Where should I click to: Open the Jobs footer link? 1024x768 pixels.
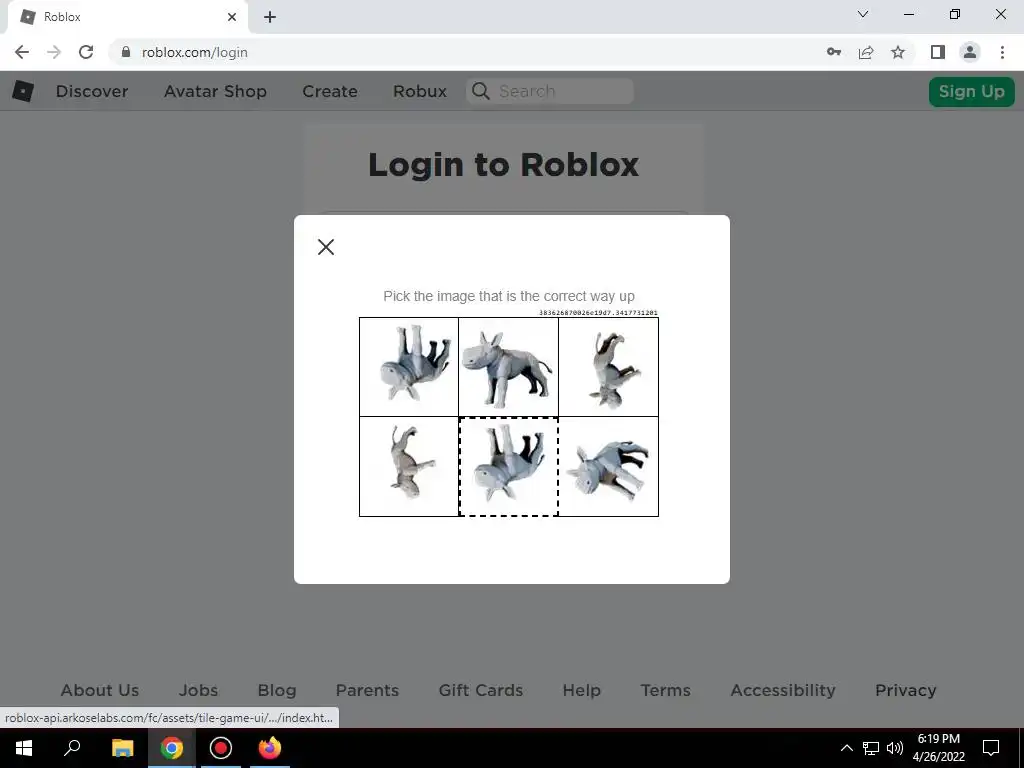point(199,690)
